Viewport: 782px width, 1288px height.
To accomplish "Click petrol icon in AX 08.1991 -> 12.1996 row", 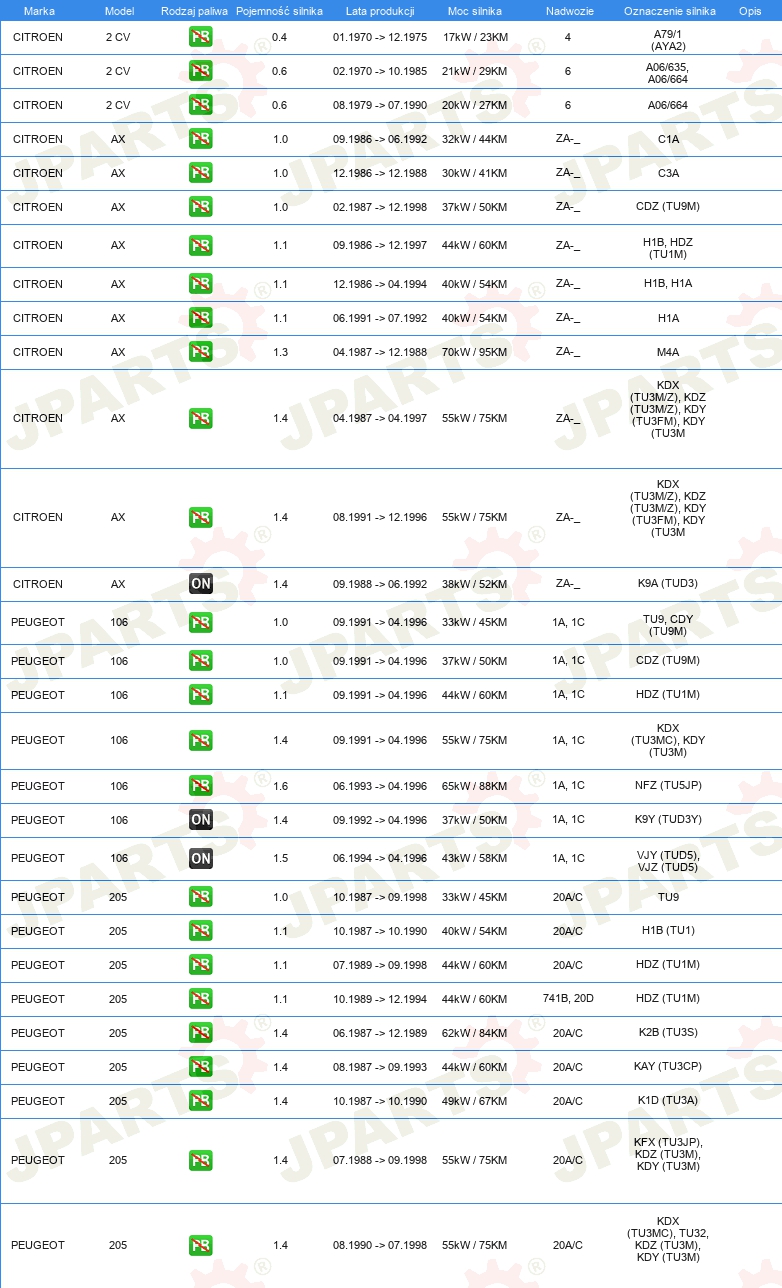I will pos(201,517).
